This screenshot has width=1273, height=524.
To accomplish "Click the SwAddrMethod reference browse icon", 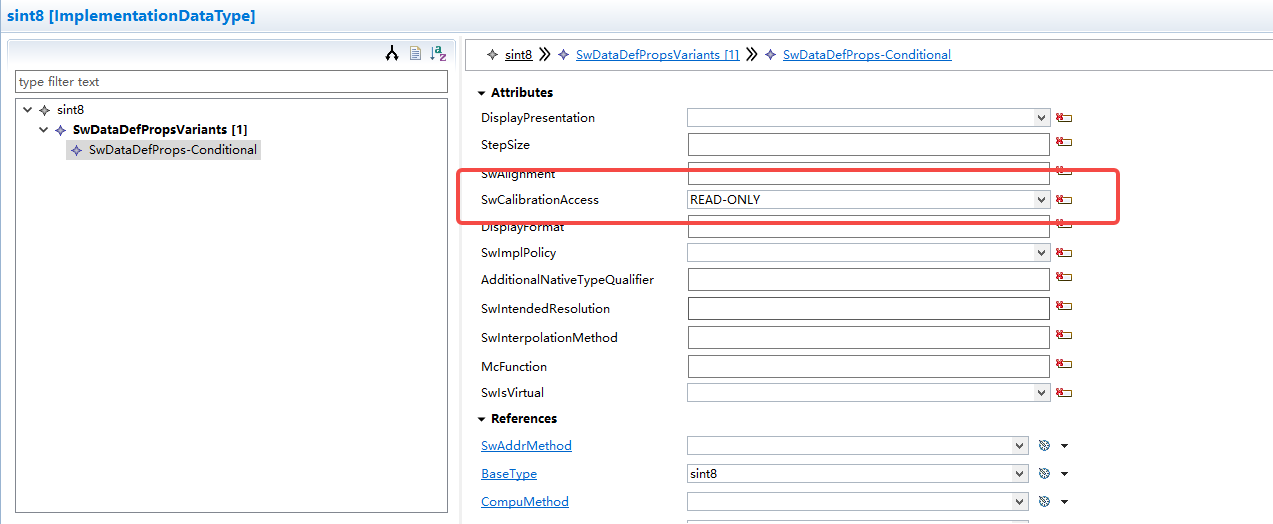I will pos(1044,446).
